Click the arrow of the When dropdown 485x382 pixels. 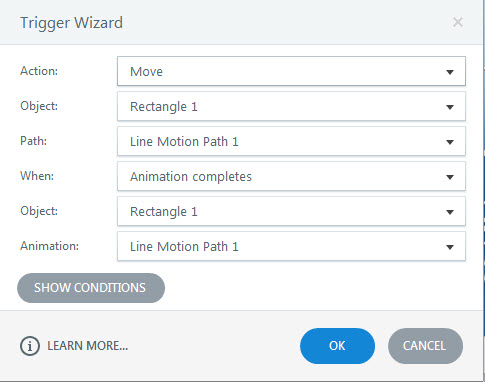(x=450, y=177)
